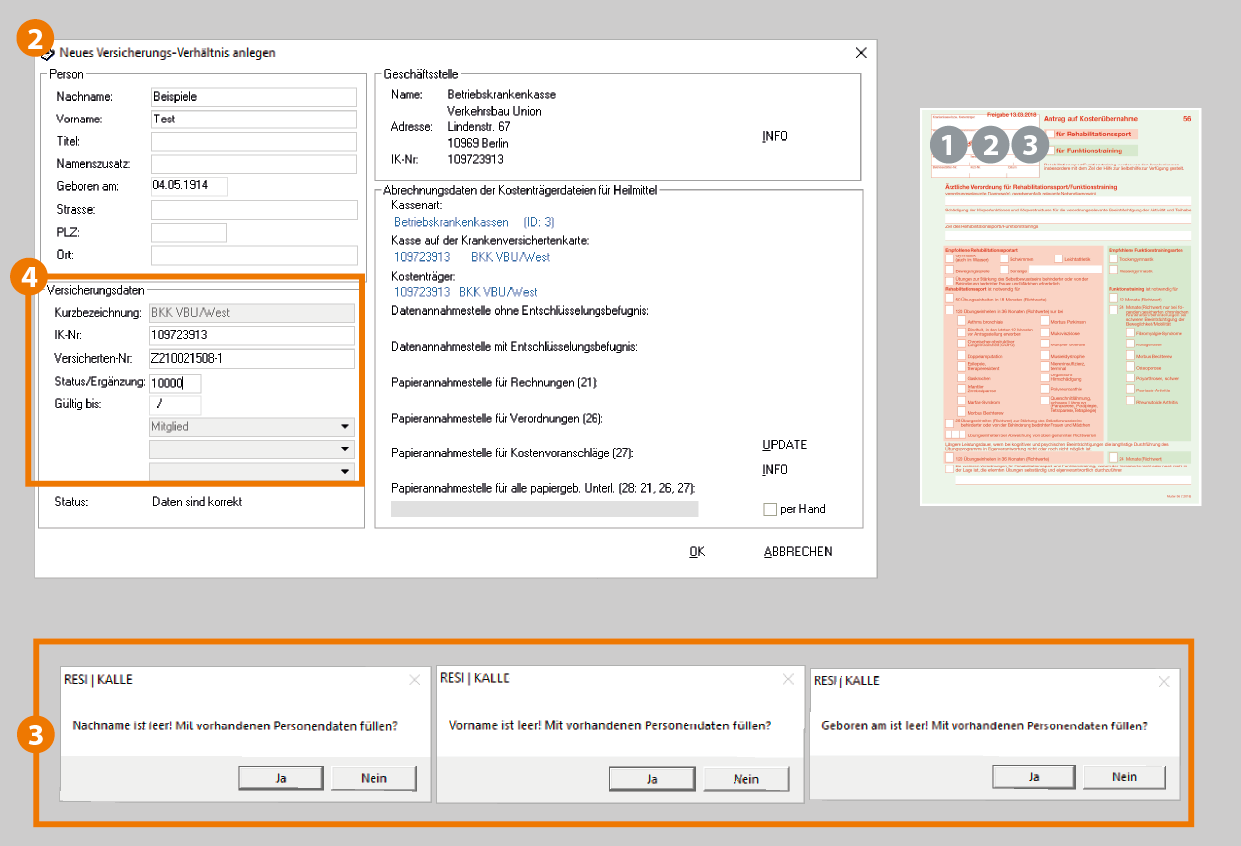Click the dialog title bar icon
This screenshot has width=1241, height=846.
click(x=46, y=53)
